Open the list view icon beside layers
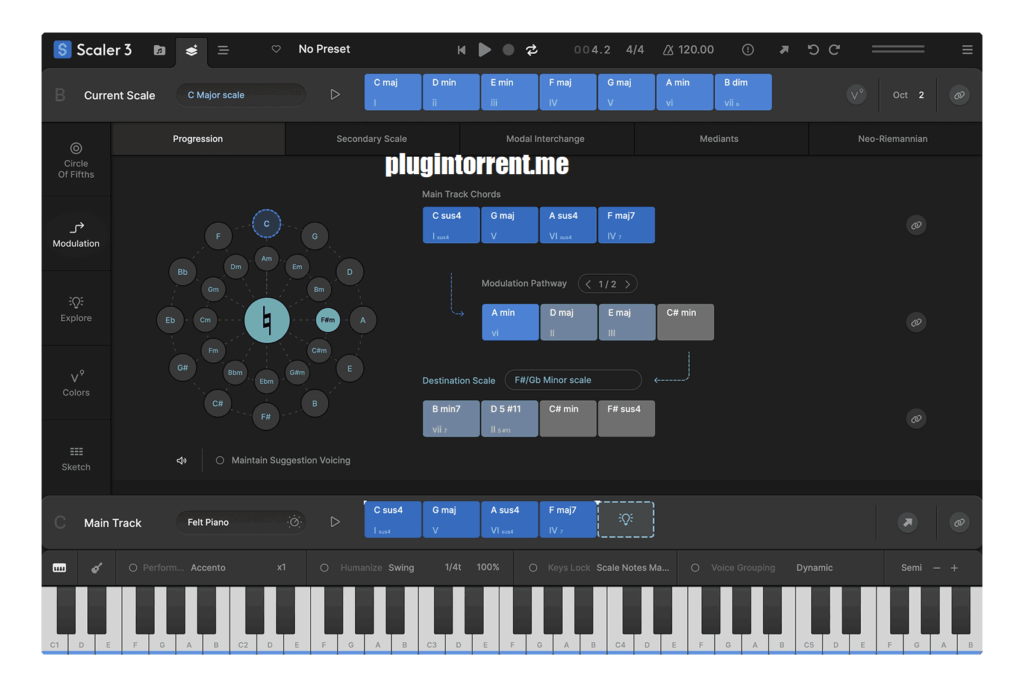The image size is (1024, 675). (223, 50)
